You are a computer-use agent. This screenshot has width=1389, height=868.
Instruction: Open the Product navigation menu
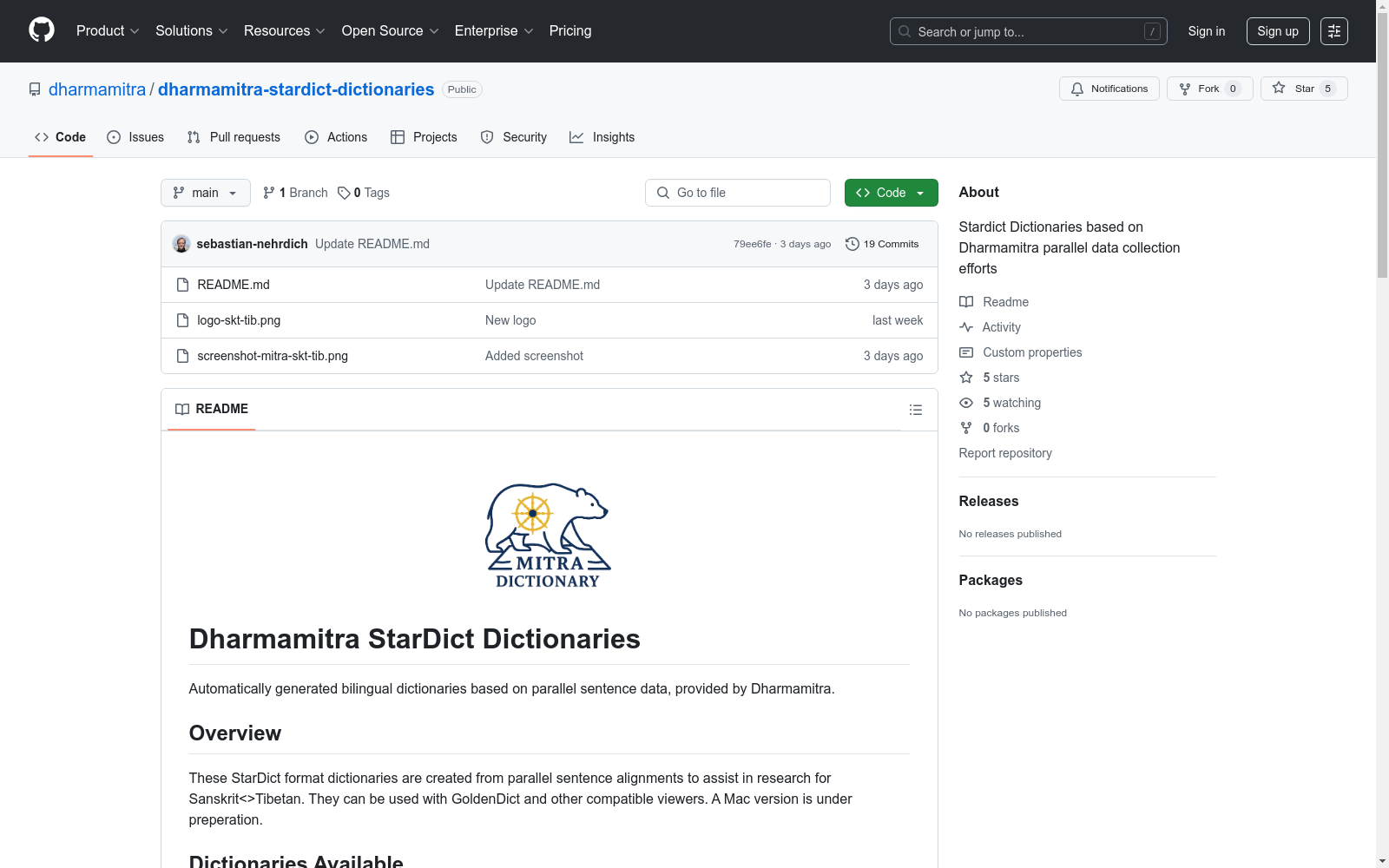[108, 31]
